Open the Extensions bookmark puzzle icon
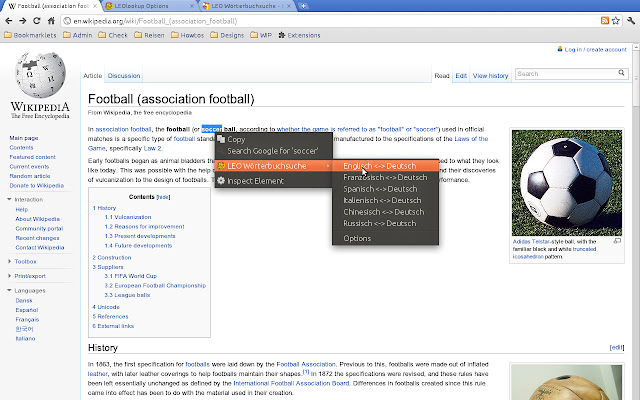This screenshot has width=640, height=400. (282, 35)
